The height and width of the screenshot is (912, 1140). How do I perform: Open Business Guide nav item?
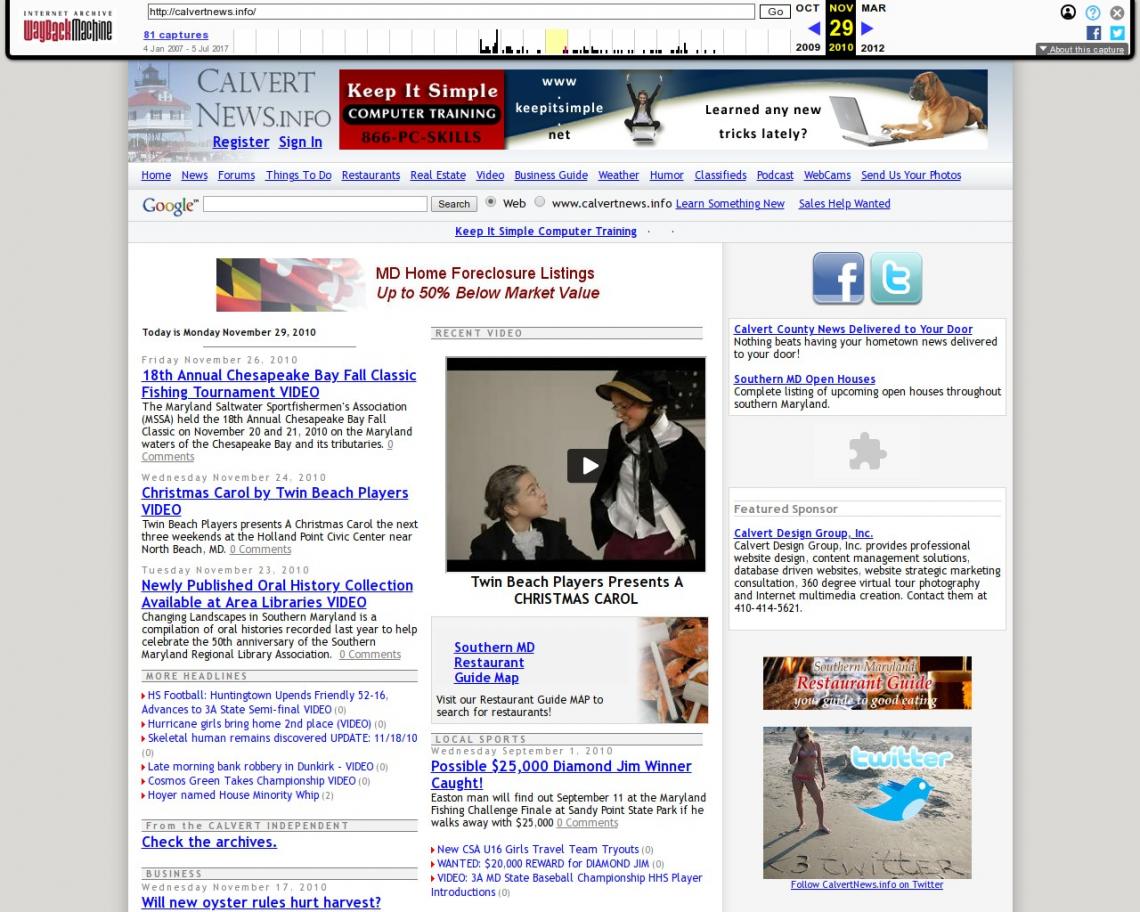tap(551, 175)
